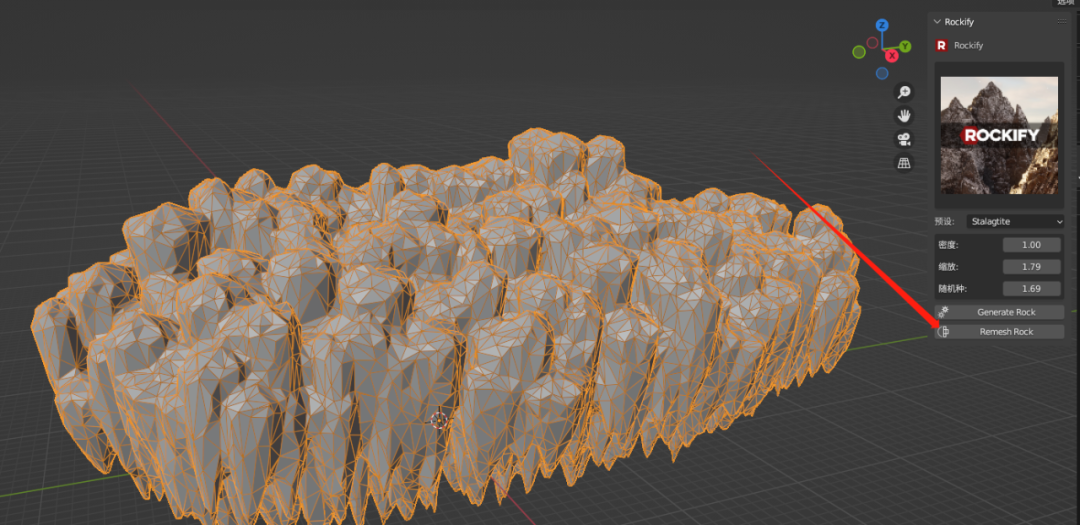Click the negative Z blue circle on gizmo

pyautogui.click(x=882, y=73)
